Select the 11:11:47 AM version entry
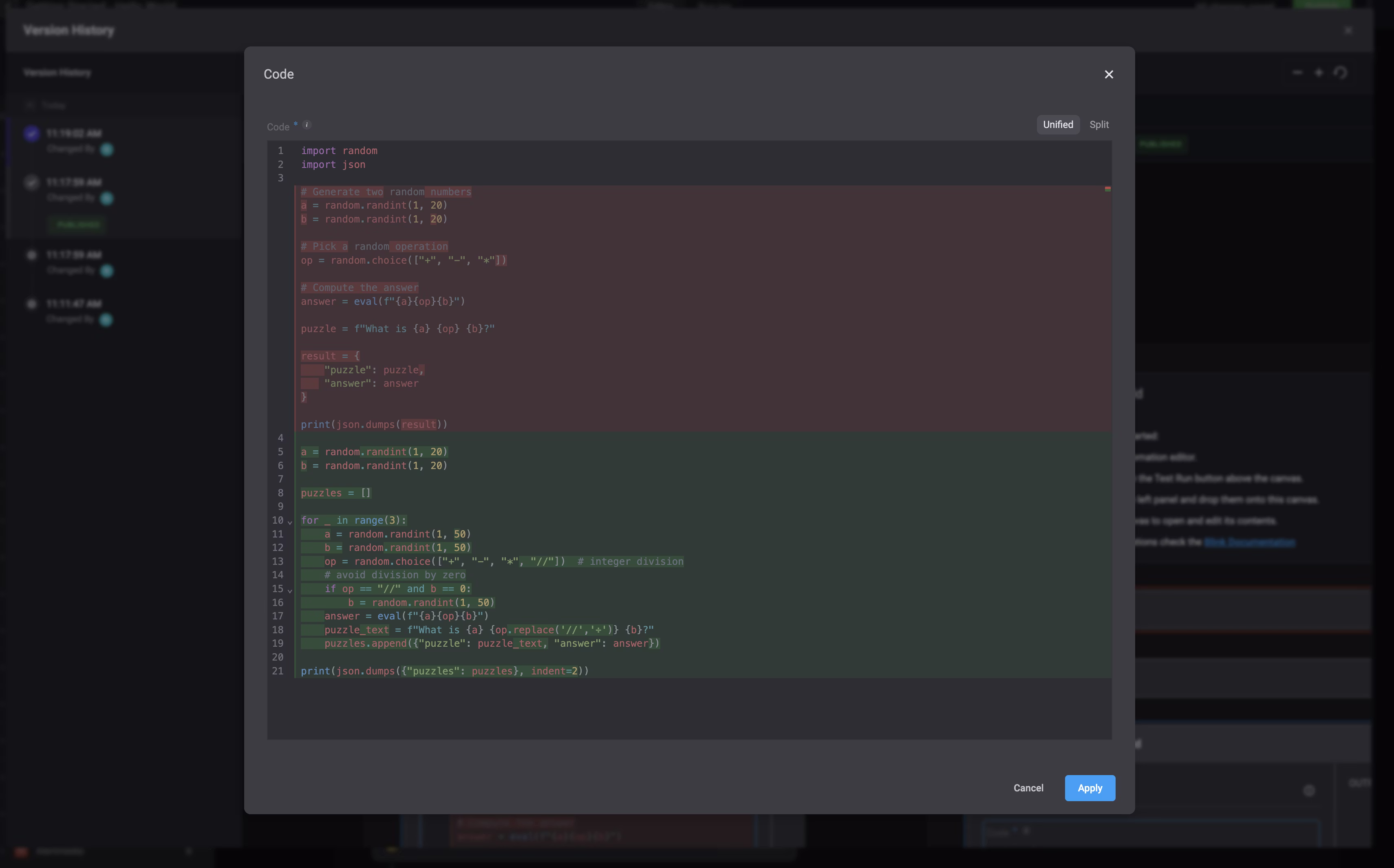 [x=73, y=304]
